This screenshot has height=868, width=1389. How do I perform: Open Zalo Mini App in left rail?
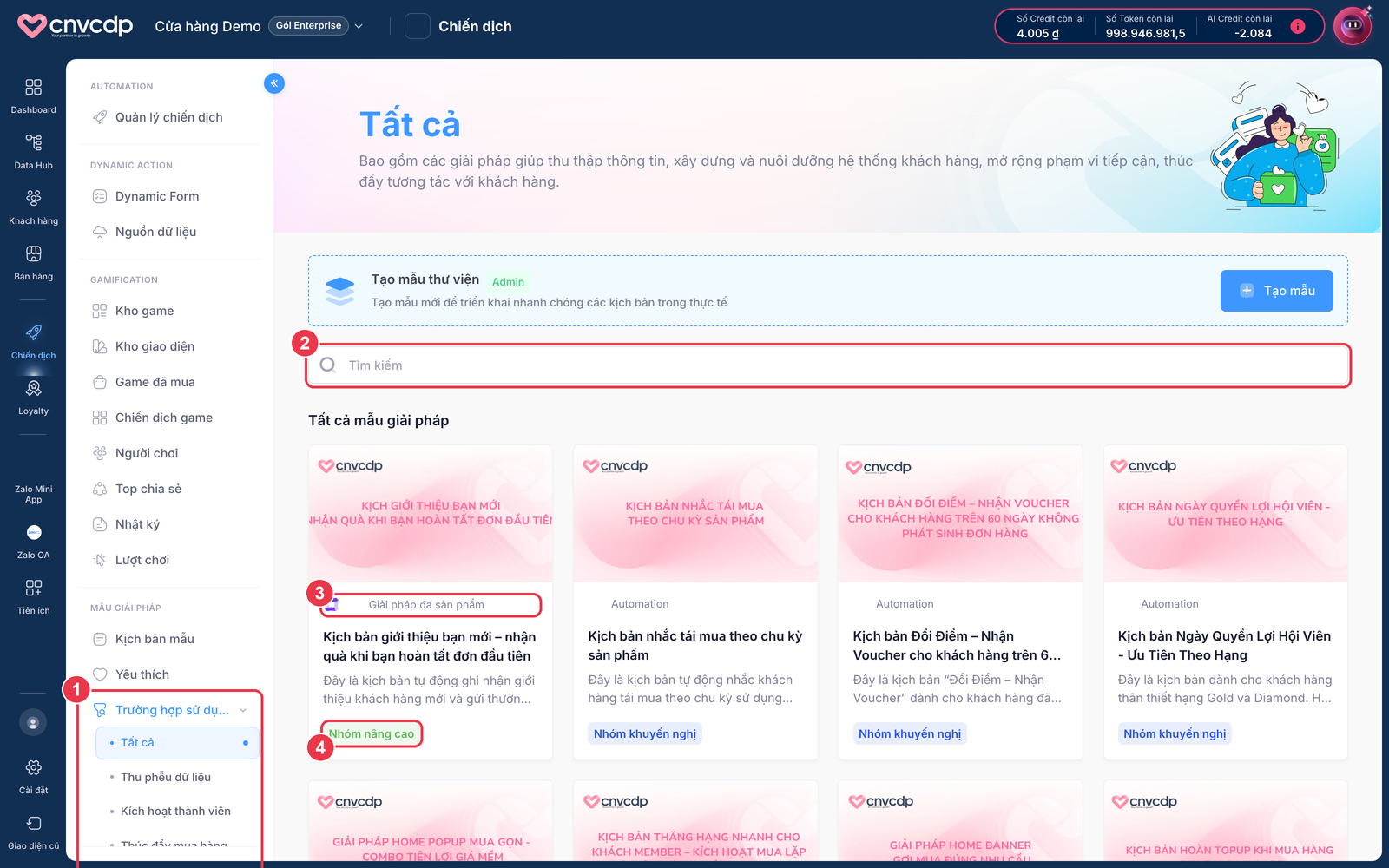(x=33, y=494)
